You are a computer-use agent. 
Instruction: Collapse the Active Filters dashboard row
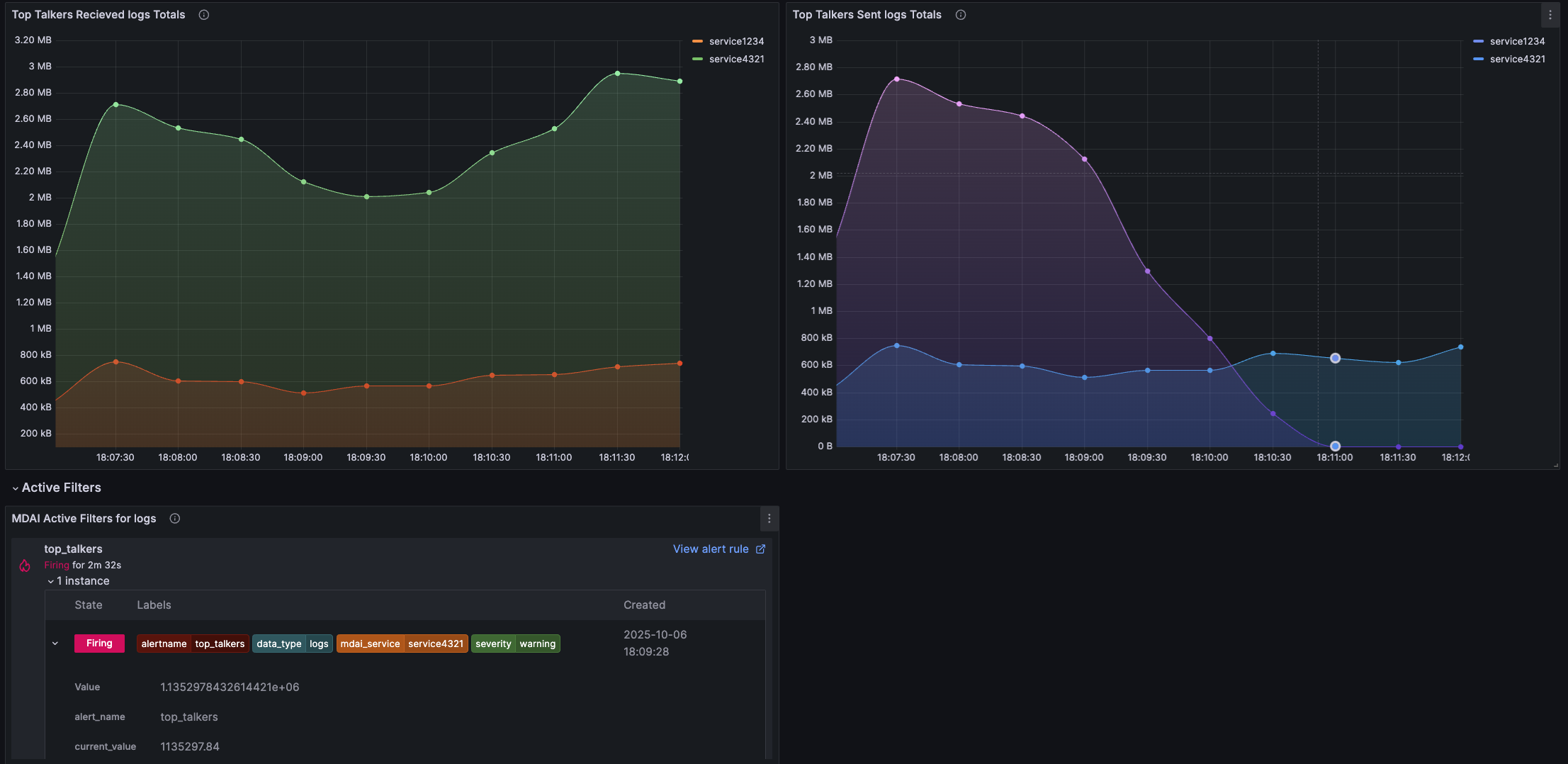pyautogui.click(x=16, y=488)
